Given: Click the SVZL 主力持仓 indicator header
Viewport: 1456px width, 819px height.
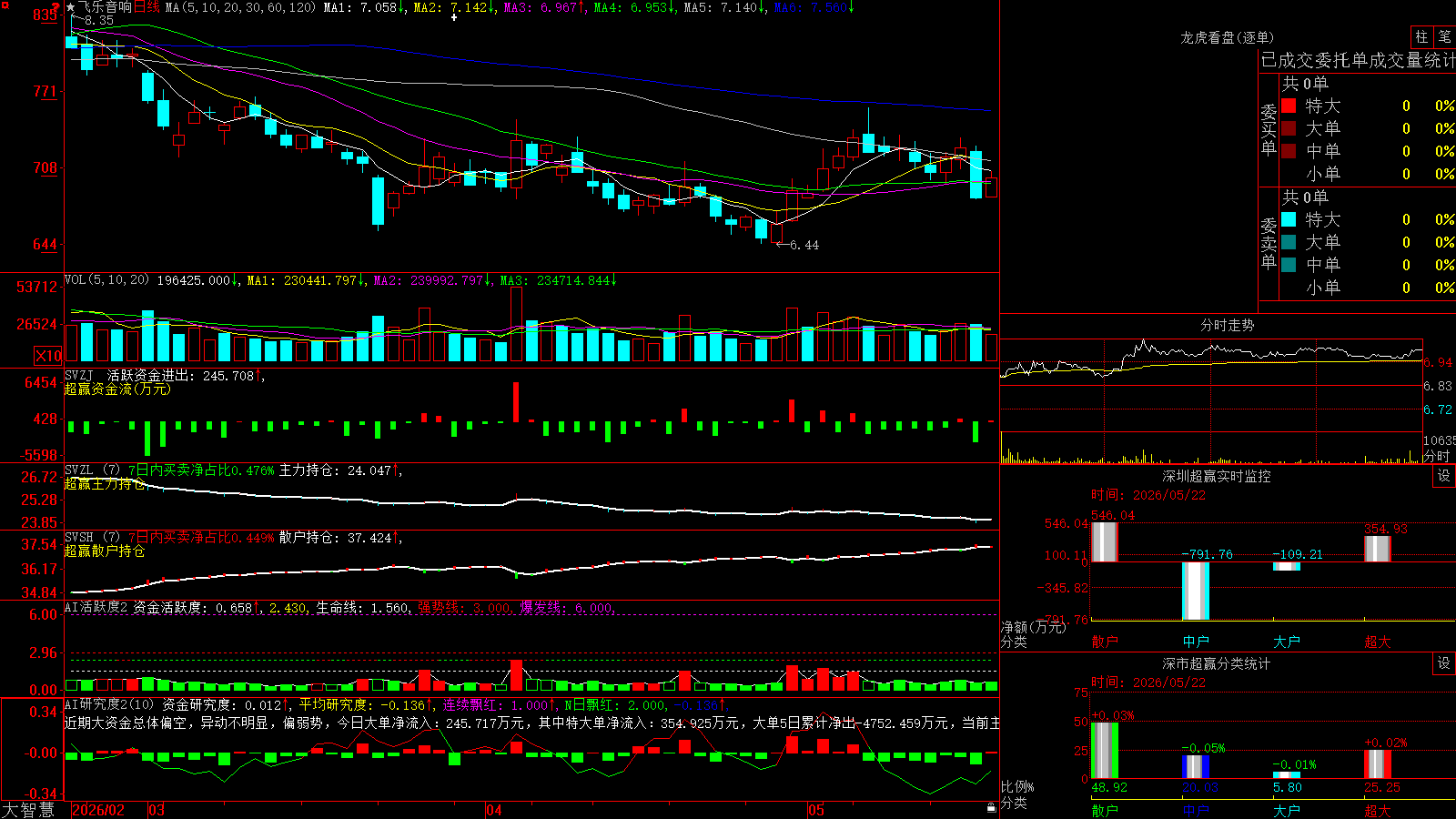Looking at the screenshot, I should click(233, 470).
